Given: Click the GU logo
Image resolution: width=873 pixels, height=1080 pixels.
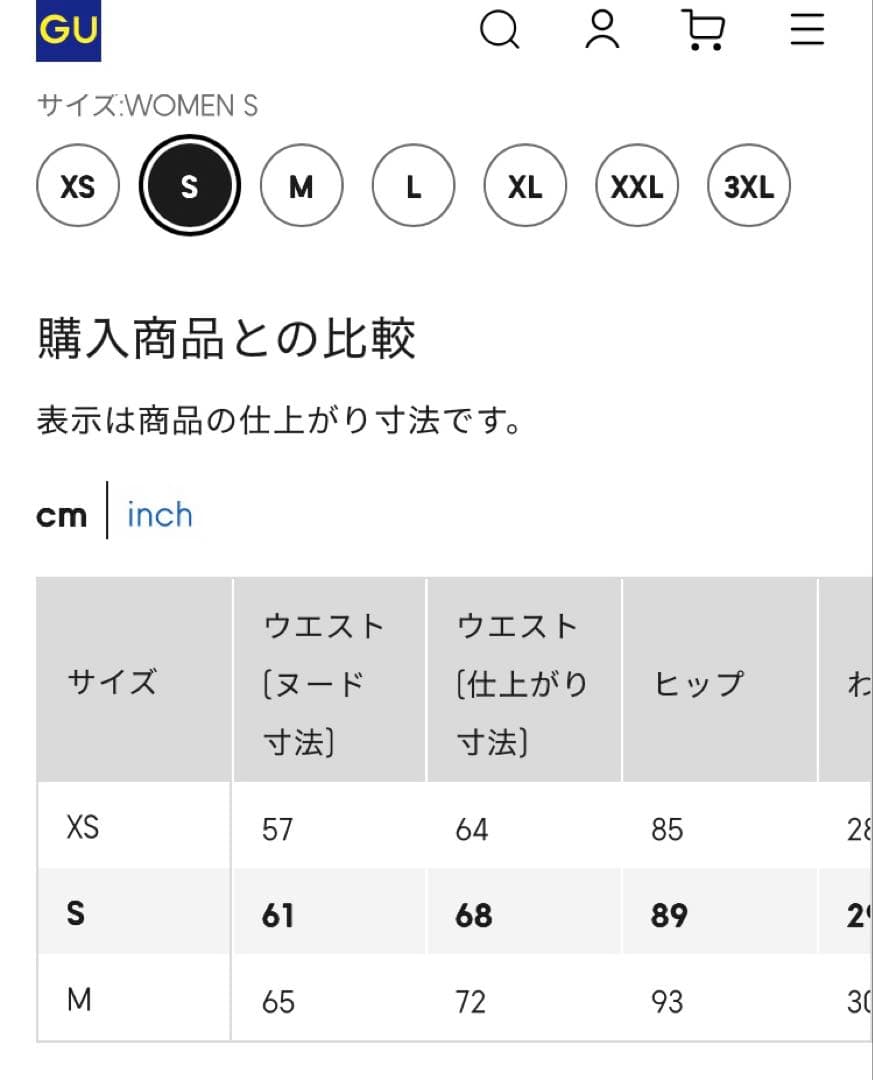Looking at the screenshot, I should pyautogui.click(x=68, y=30).
